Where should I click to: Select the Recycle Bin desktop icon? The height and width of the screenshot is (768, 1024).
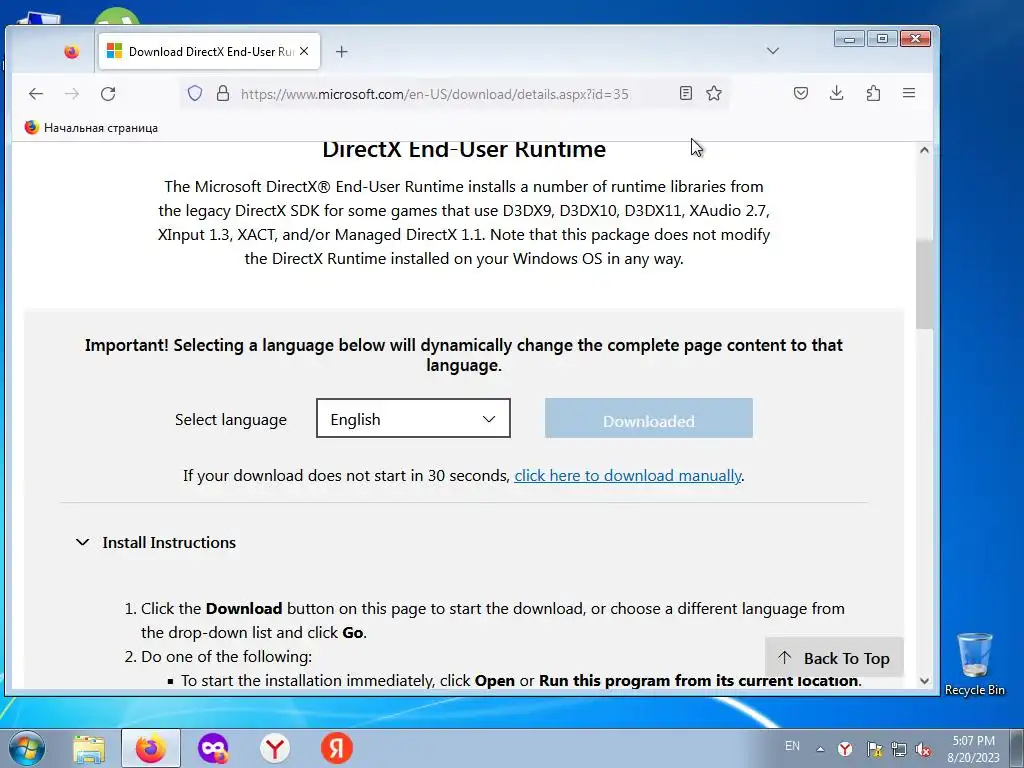click(974, 664)
